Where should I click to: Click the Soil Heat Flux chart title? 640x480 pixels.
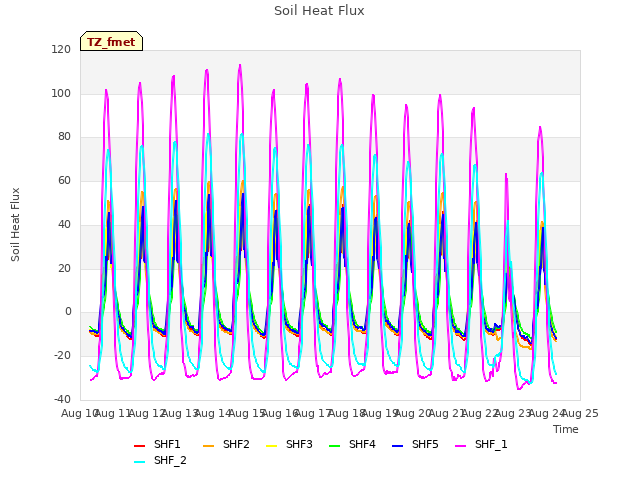(319, 11)
